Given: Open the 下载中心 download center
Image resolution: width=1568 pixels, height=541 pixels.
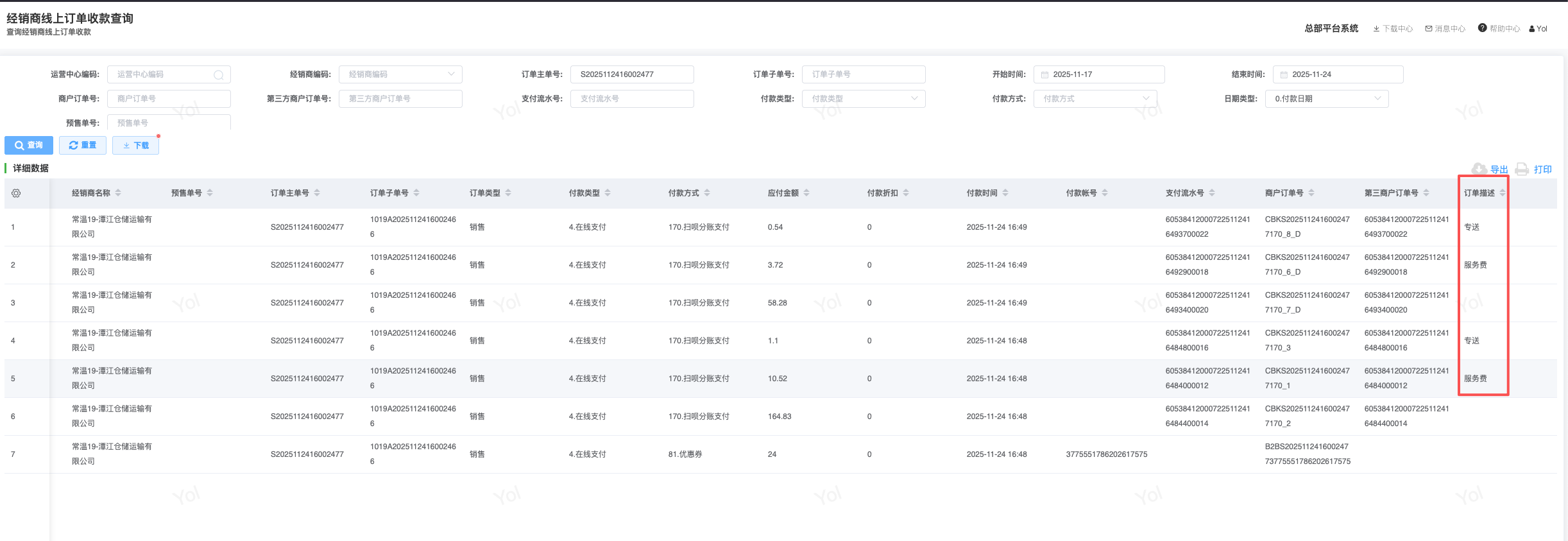Looking at the screenshot, I should 1393,29.
